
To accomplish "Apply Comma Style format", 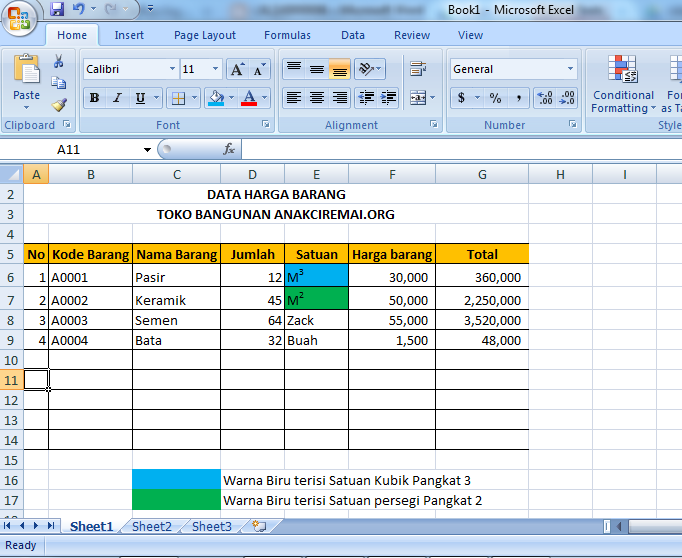I will pyautogui.click(x=518, y=98).
